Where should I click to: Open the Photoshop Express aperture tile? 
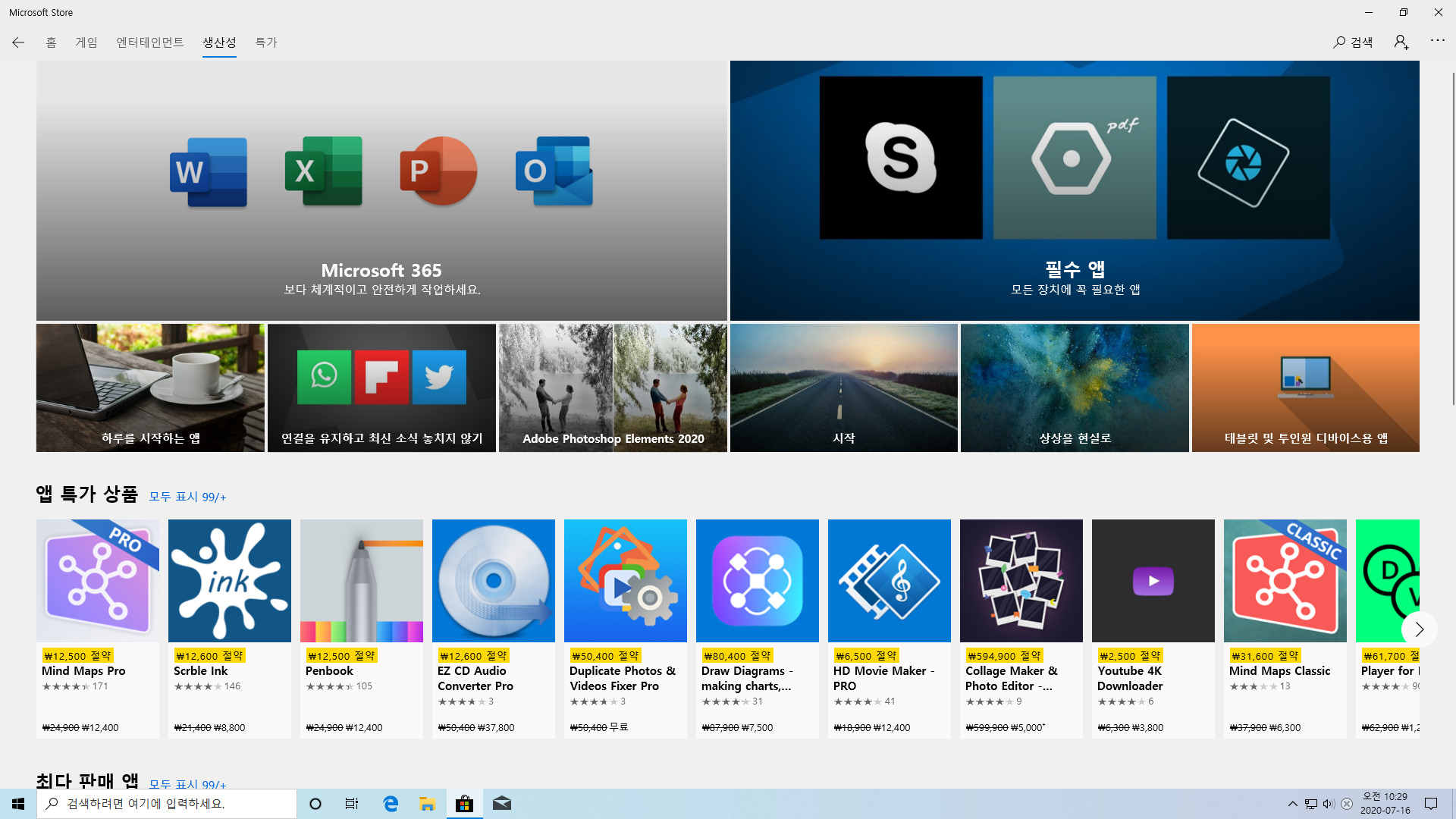pyautogui.click(x=1248, y=158)
